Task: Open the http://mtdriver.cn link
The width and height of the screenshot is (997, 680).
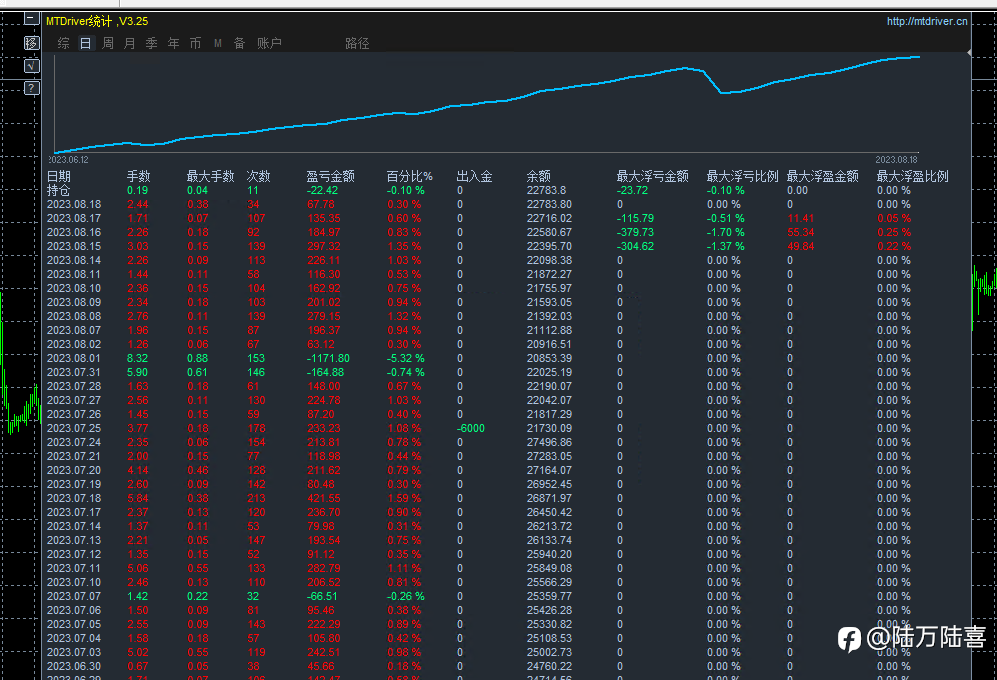Action: click(x=927, y=21)
